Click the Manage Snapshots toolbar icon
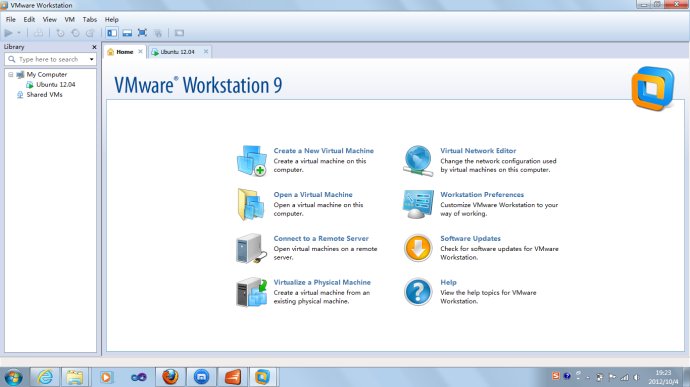Screen dimensions: 690x387 (90, 33)
